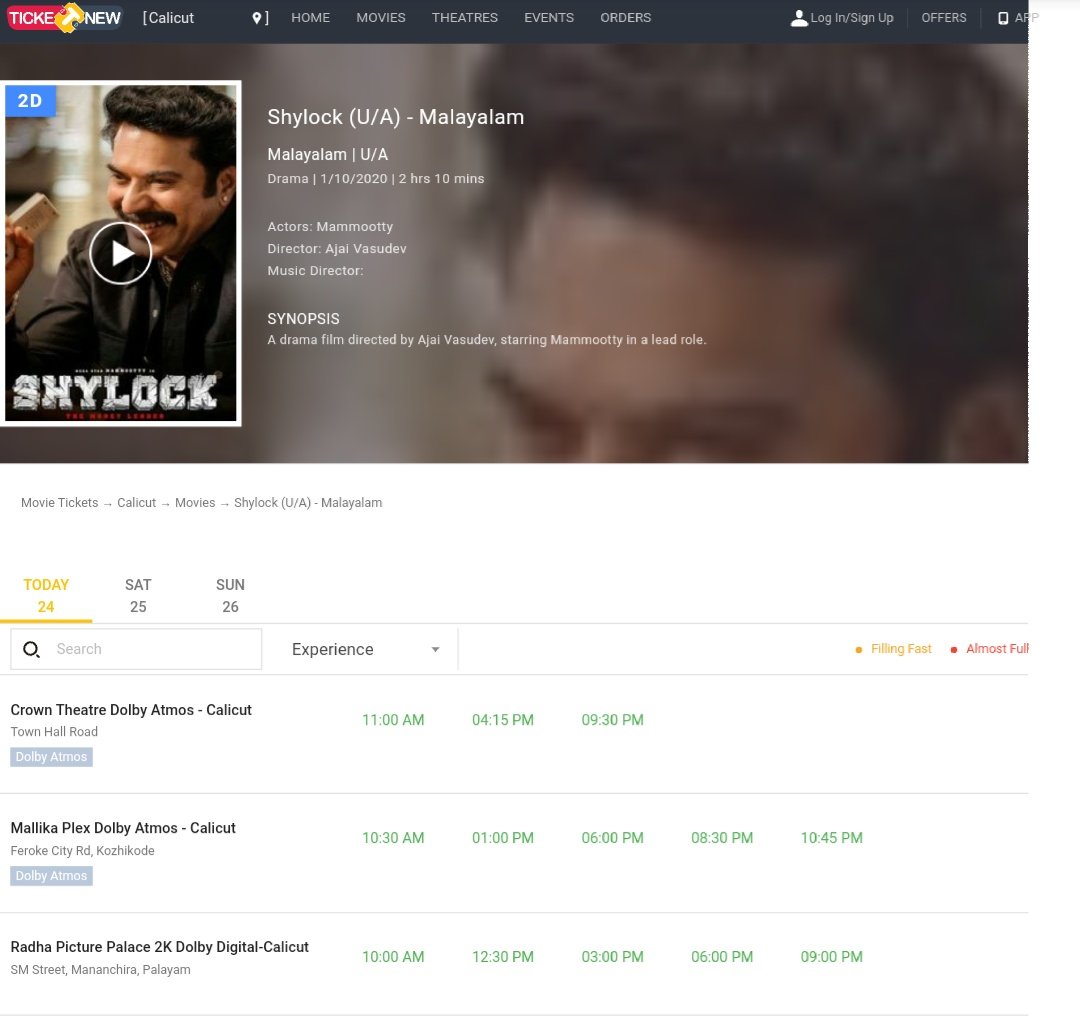
Task: Book Radha Picture Palace 03:00 PM show
Action: pos(612,956)
